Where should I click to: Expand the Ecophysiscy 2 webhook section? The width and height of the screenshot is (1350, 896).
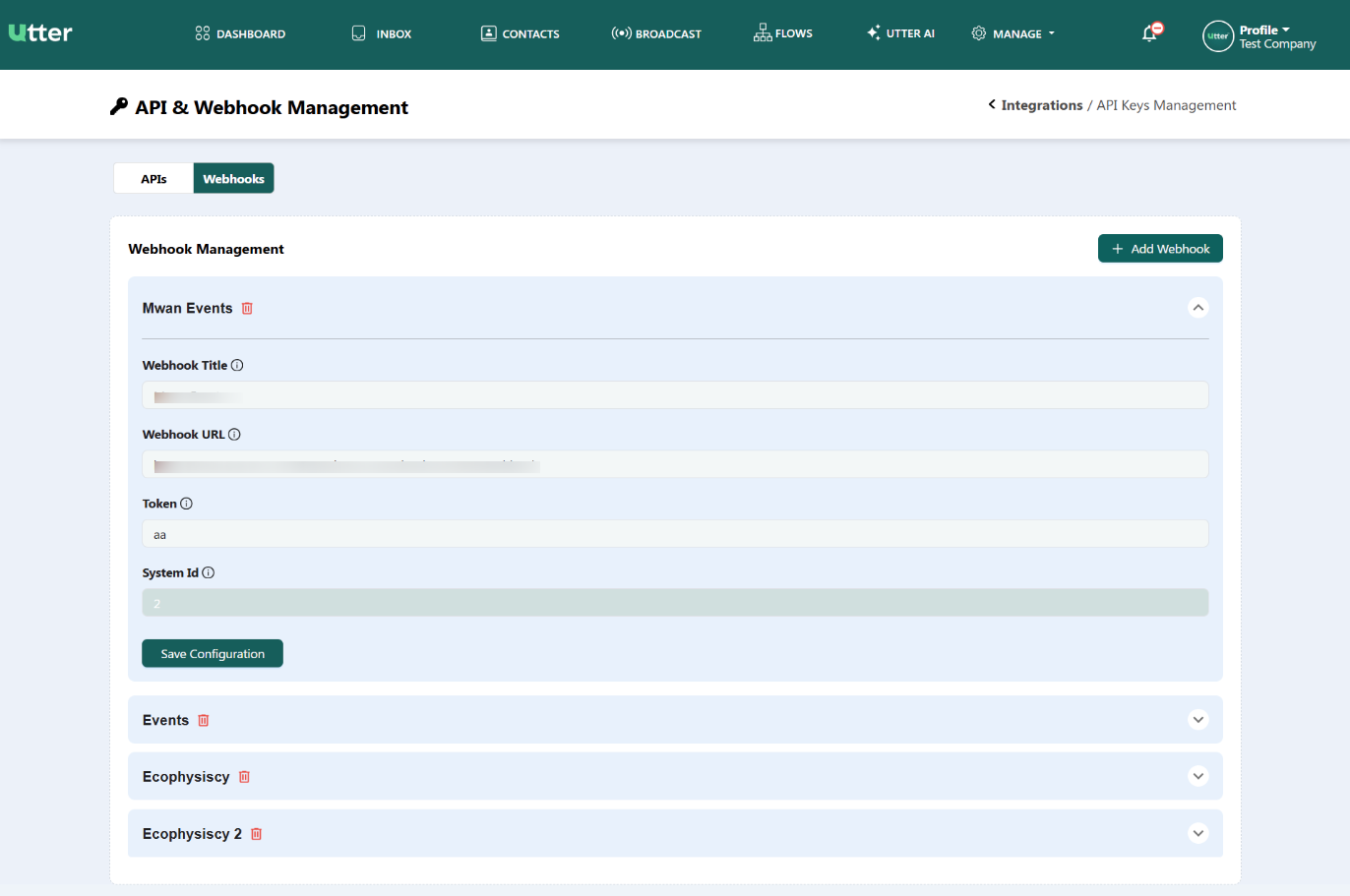click(x=1198, y=834)
